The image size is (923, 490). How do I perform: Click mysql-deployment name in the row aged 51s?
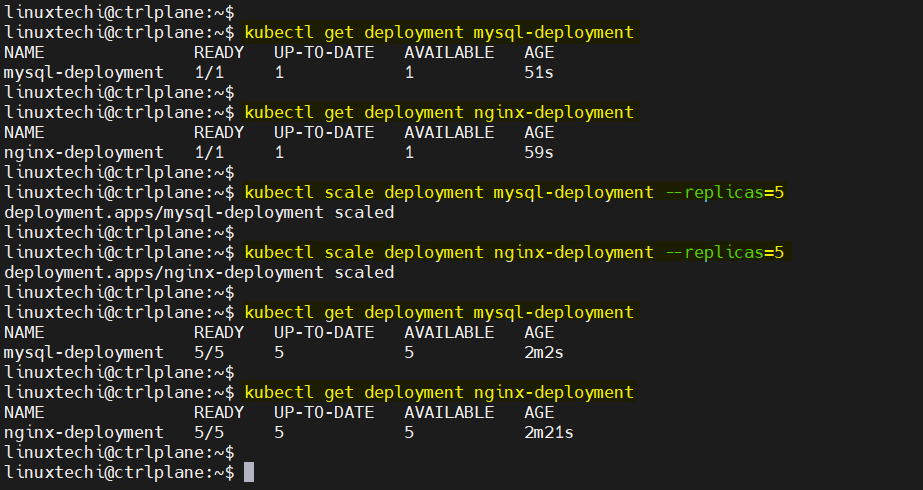click(84, 73)
